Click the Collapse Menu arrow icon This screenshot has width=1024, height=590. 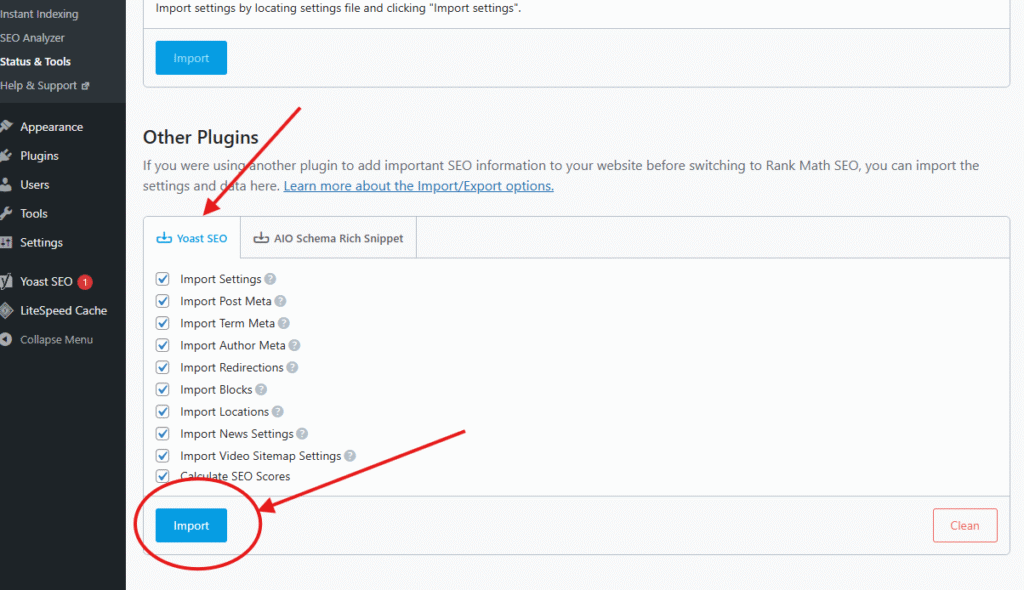click(x=6, y=339)
